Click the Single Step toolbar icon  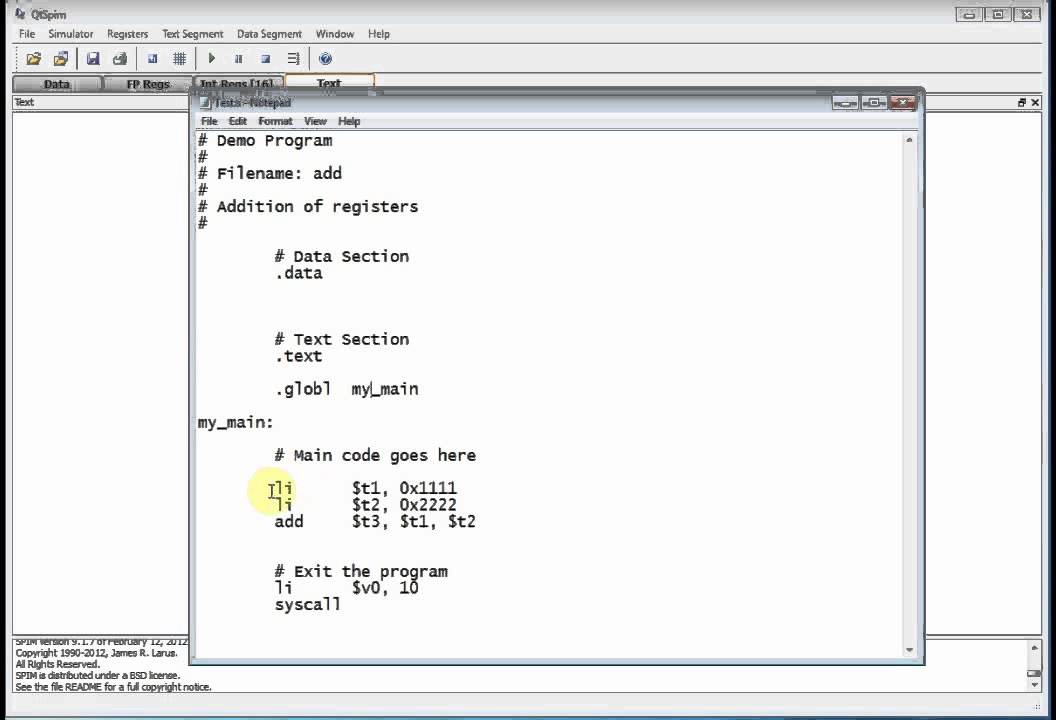[x=293, y=59]
